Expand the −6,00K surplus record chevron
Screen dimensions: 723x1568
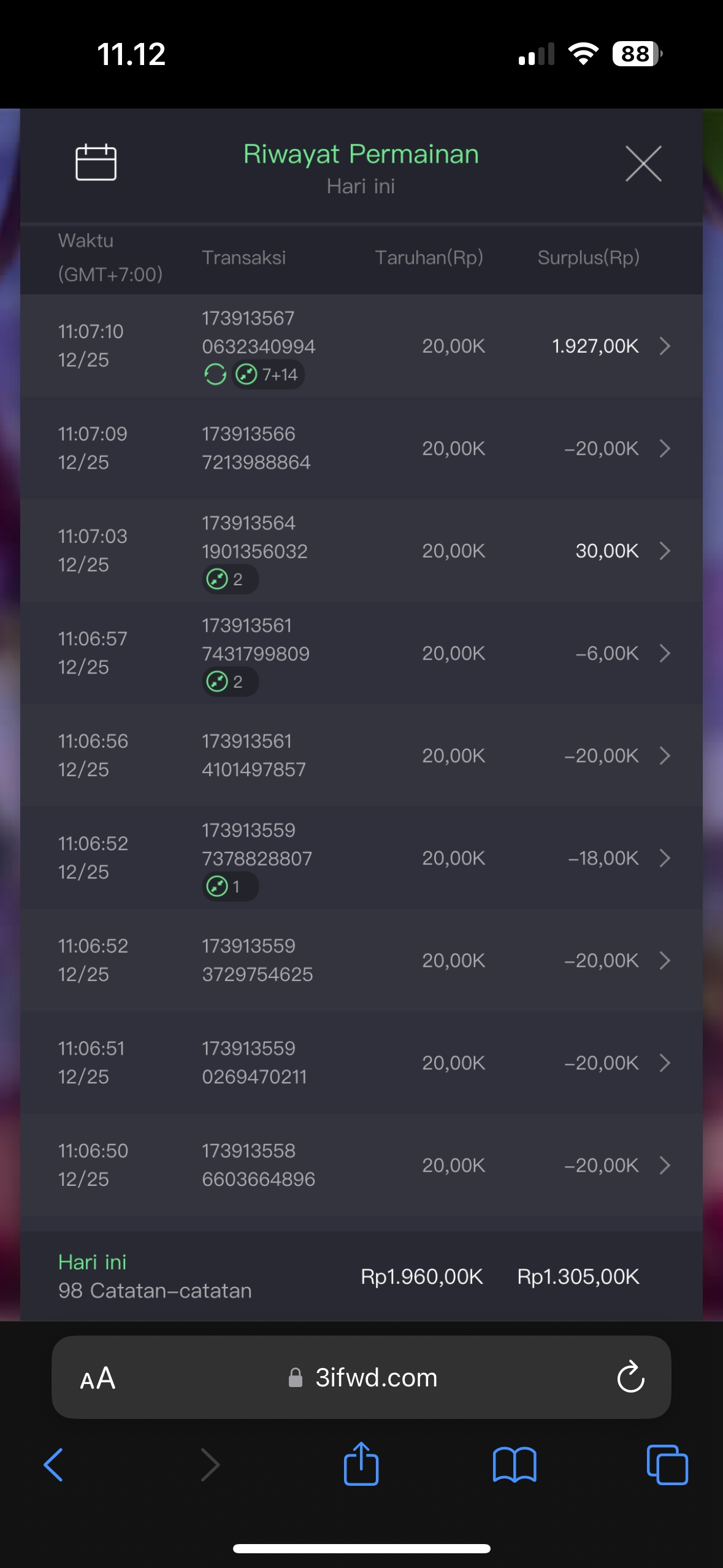pyautogui.click(x=665, y=653)
